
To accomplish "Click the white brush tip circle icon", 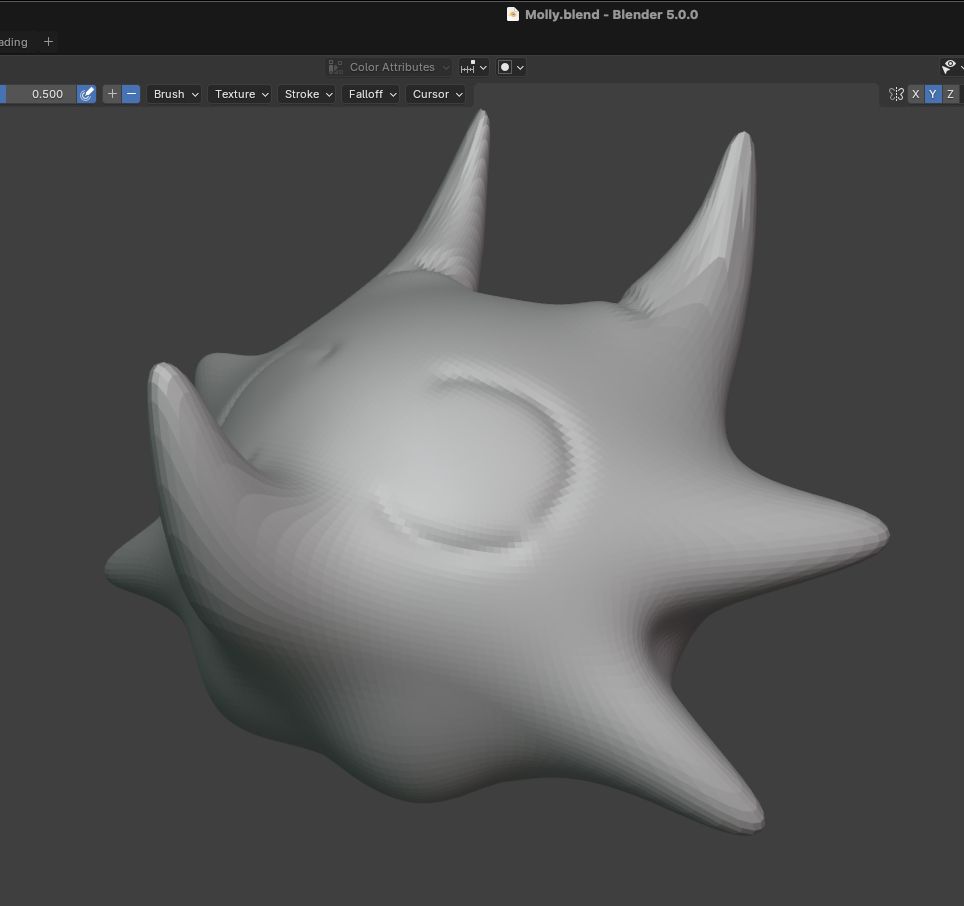I will tap(506, 67).
